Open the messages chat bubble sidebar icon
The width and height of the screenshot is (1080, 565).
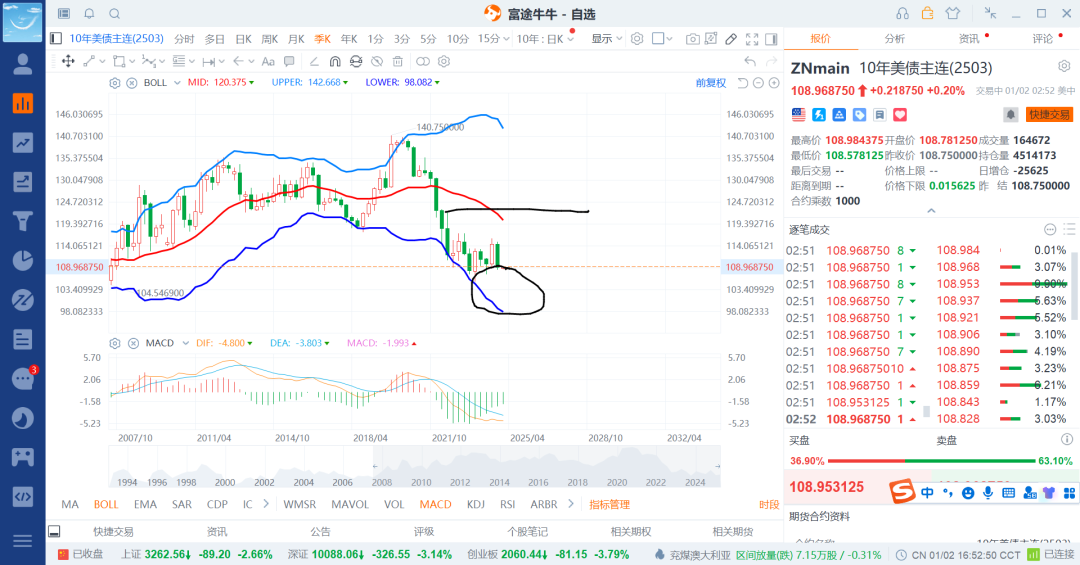(x=23, y=378)
